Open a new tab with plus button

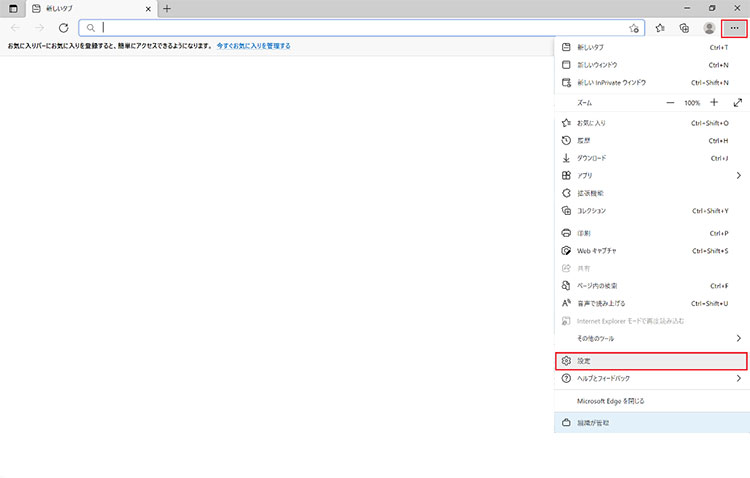(167, 8)
